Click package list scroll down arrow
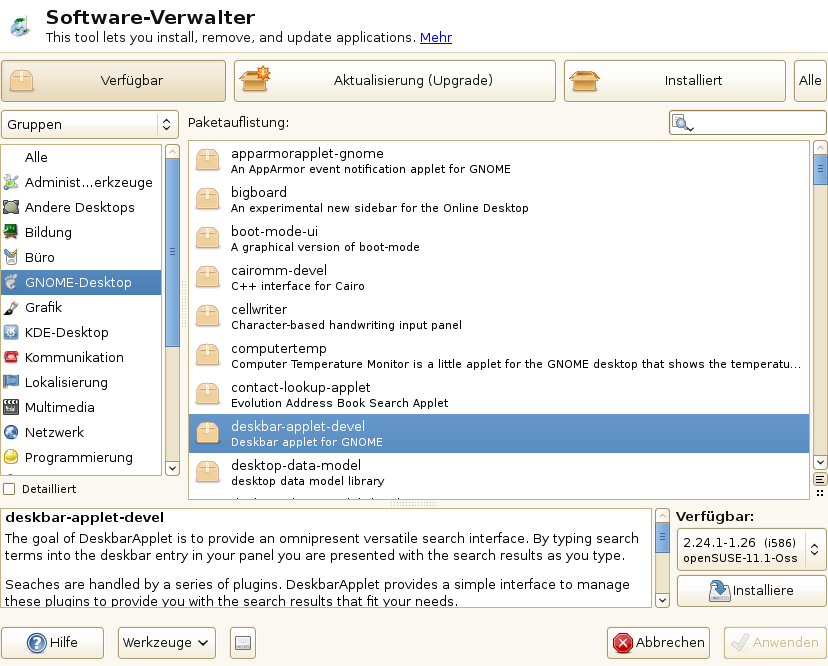This screenshot has height=666, width=828. tap(820, 463)
